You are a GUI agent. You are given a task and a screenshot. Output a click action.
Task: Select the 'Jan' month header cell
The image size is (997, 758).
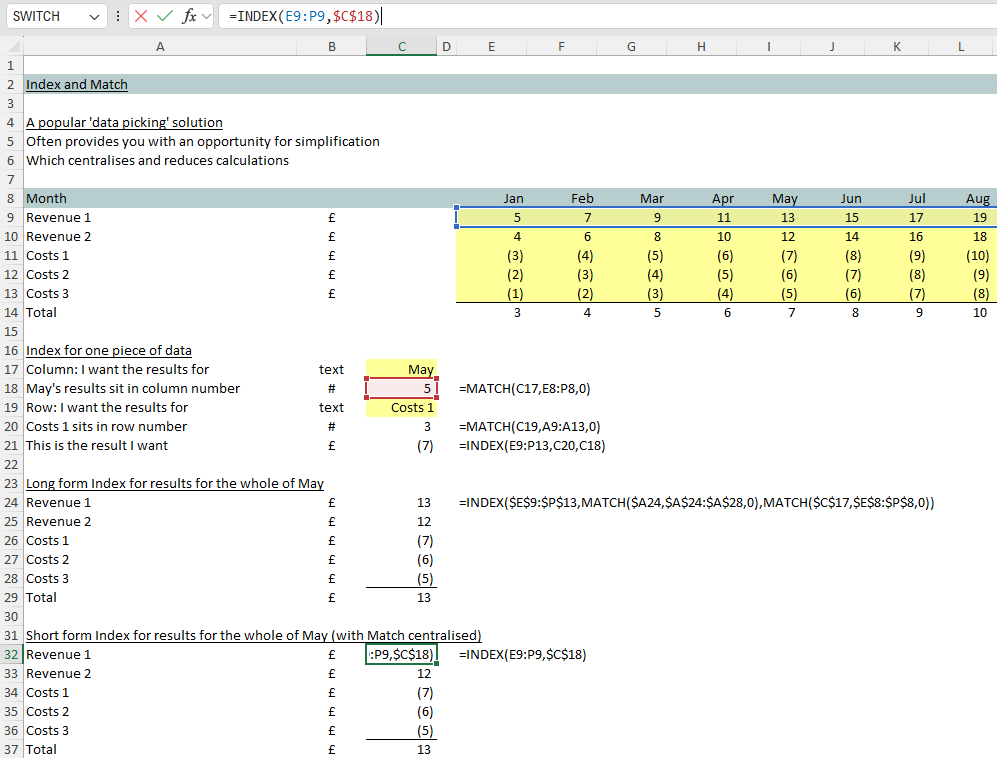[513, 198]
